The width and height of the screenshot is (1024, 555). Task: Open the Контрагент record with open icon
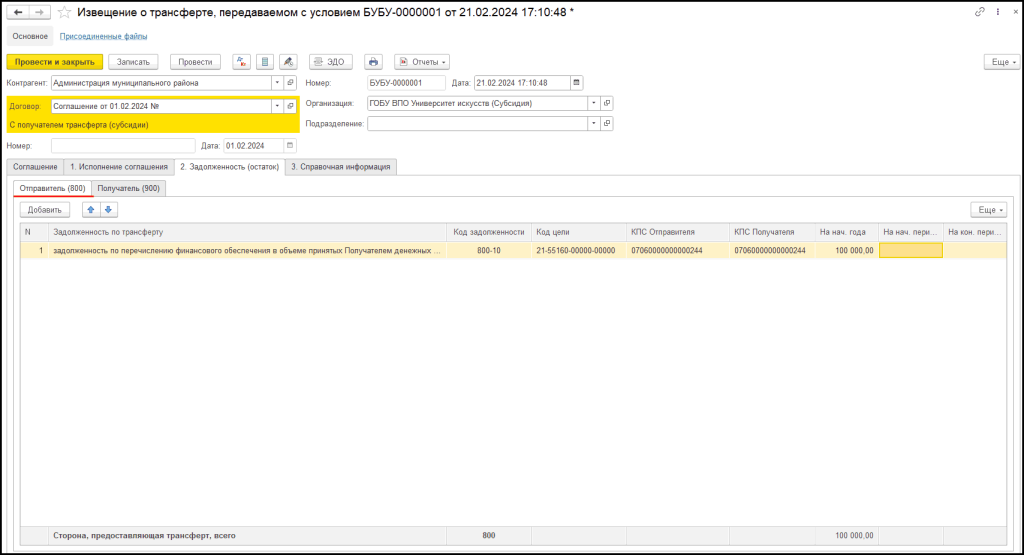291,83
